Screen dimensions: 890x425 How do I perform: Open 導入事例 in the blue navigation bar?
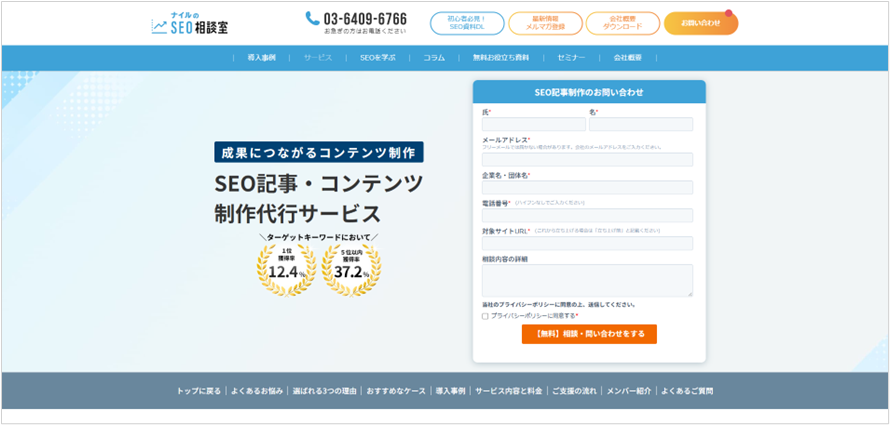[x=262, y=58]
